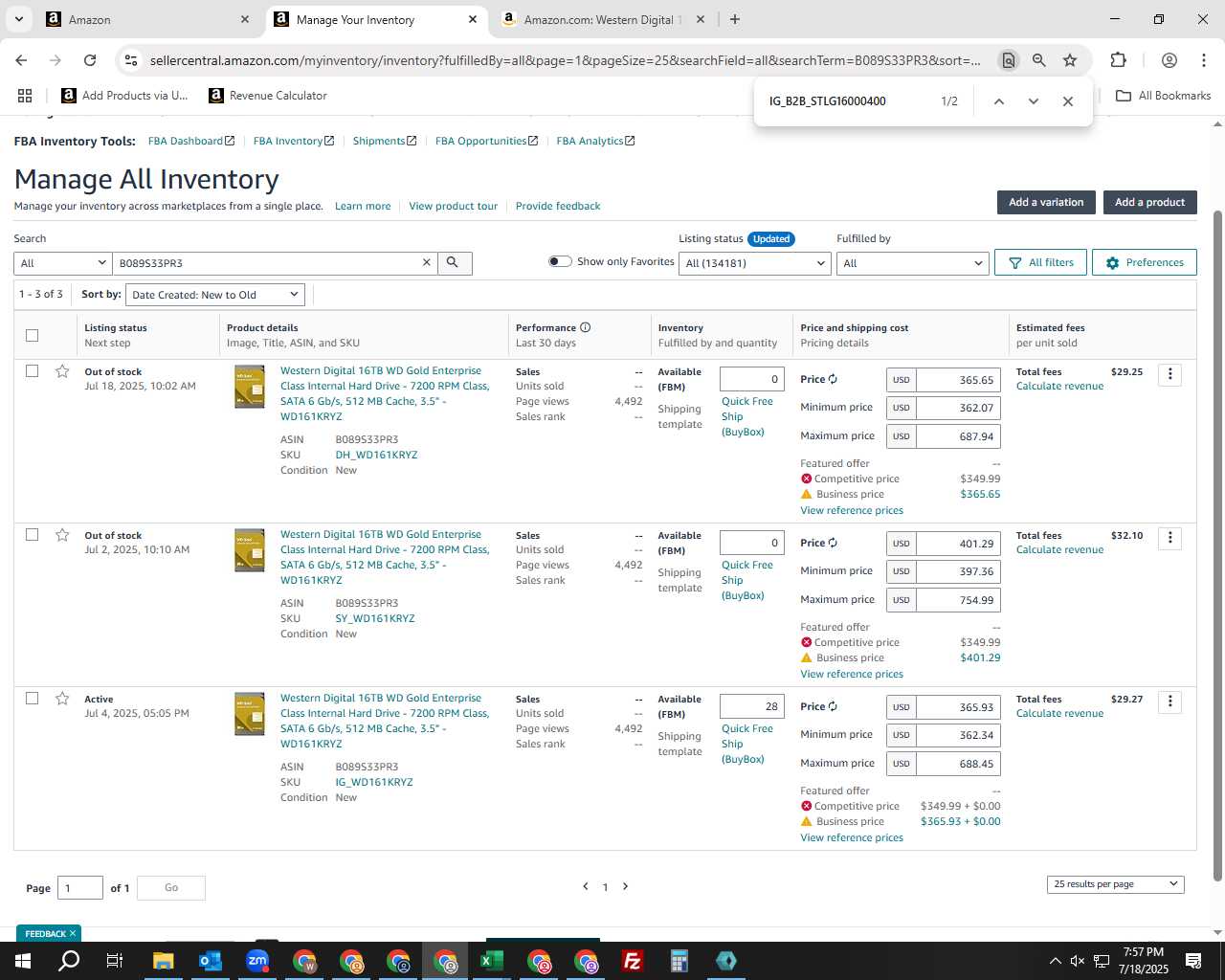Click the Performance info icon
1225x980 pixels.
click(585, 327)
